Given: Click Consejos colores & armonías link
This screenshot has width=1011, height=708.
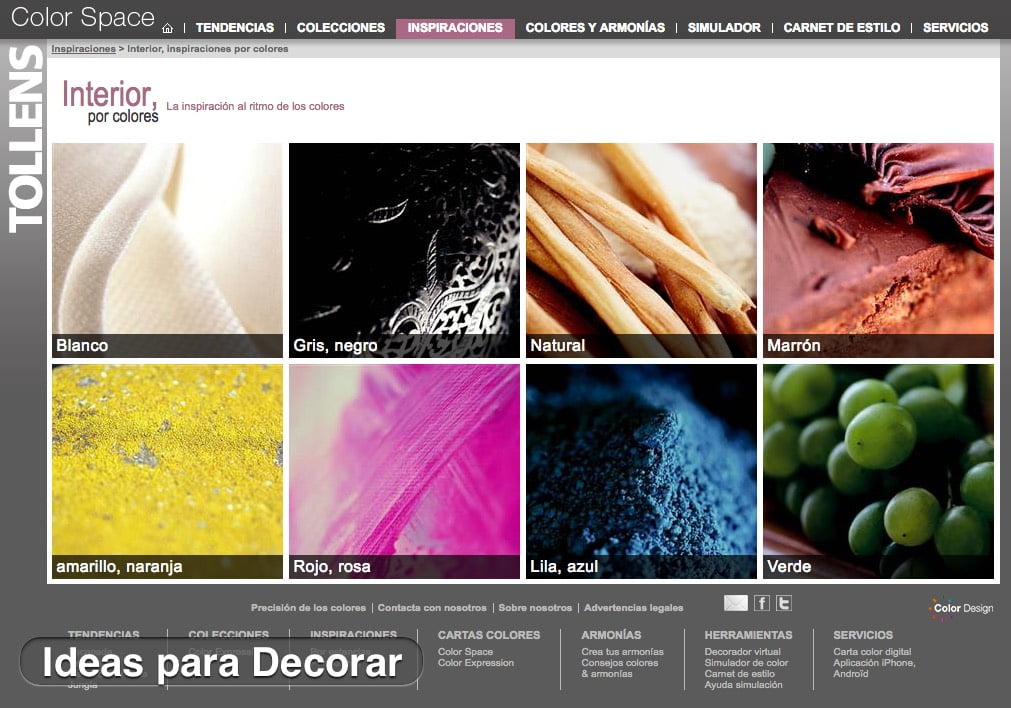Looking at the screenshot, I should click(620, 668).
